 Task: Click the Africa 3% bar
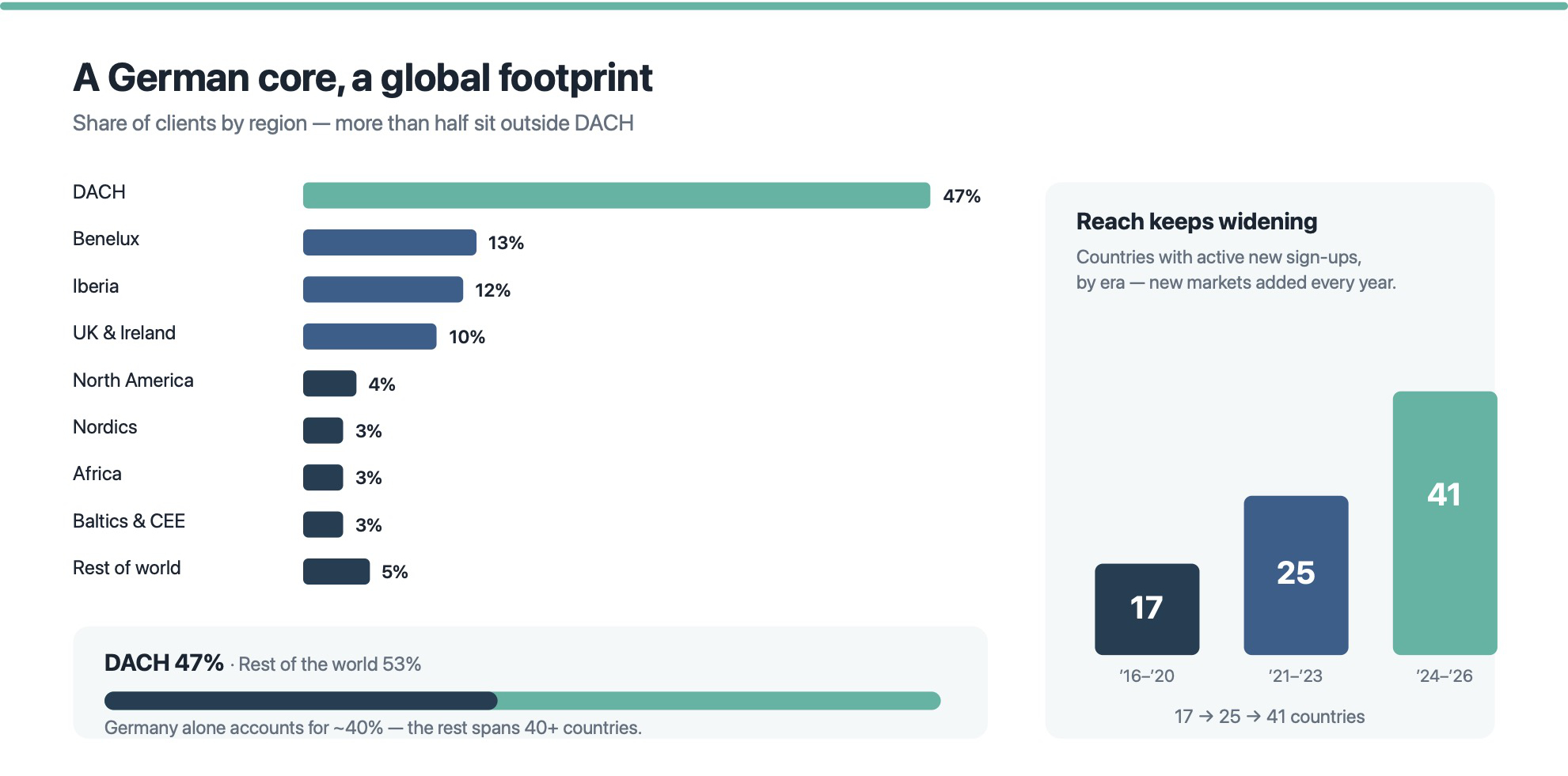(x=323, y=477)
